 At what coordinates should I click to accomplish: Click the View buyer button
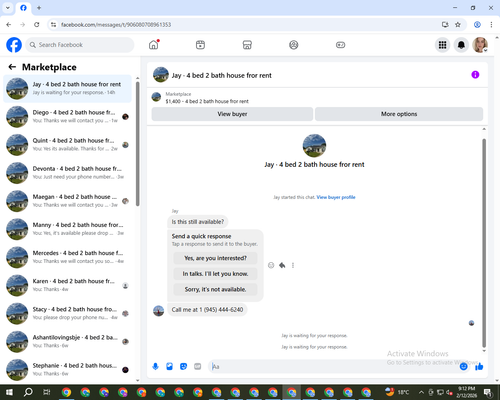(x=232, y=114)
